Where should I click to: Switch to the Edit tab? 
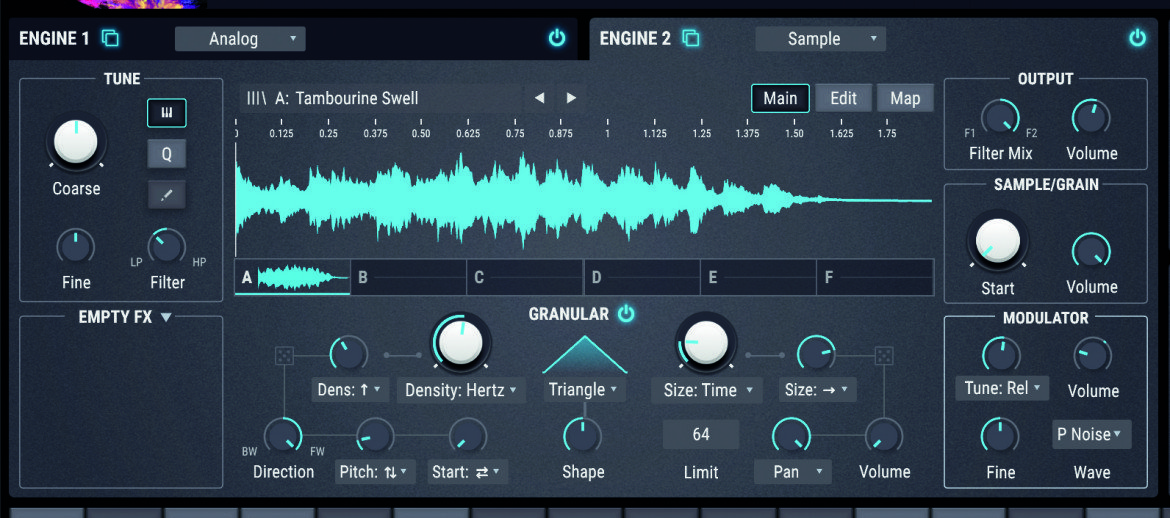coord(843,98)
